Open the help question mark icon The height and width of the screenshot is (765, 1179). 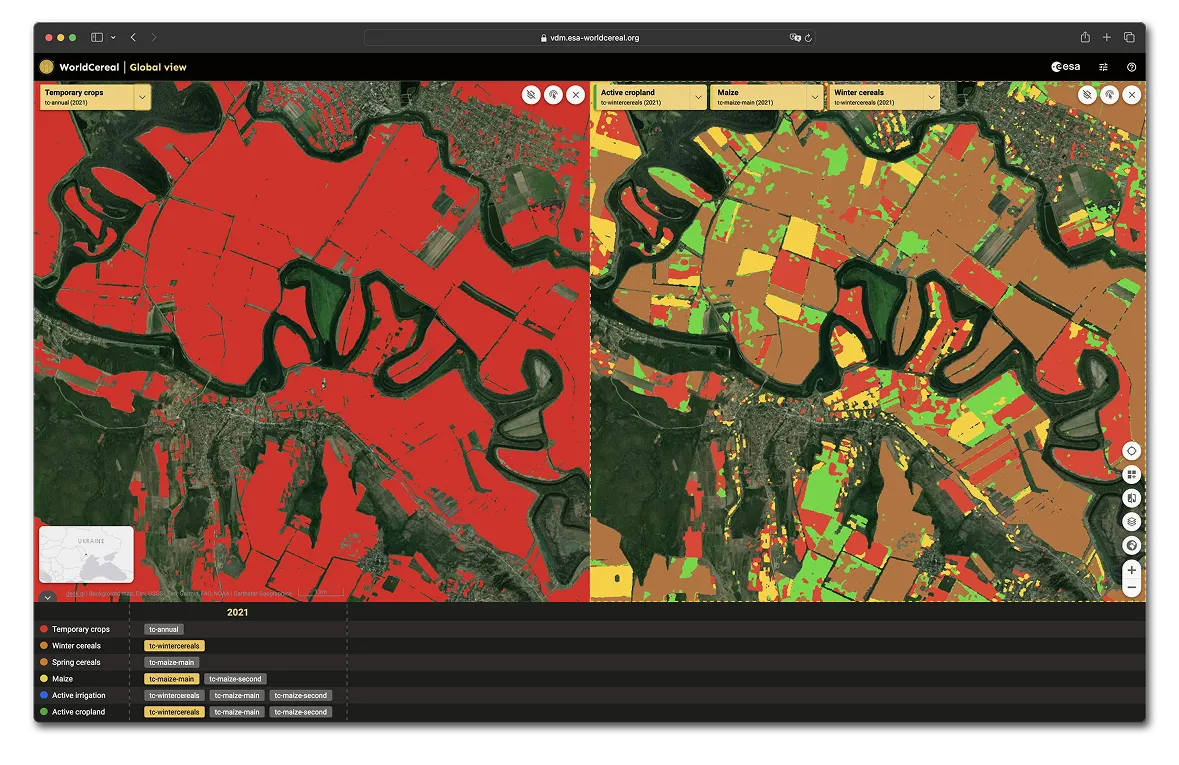1131,67
